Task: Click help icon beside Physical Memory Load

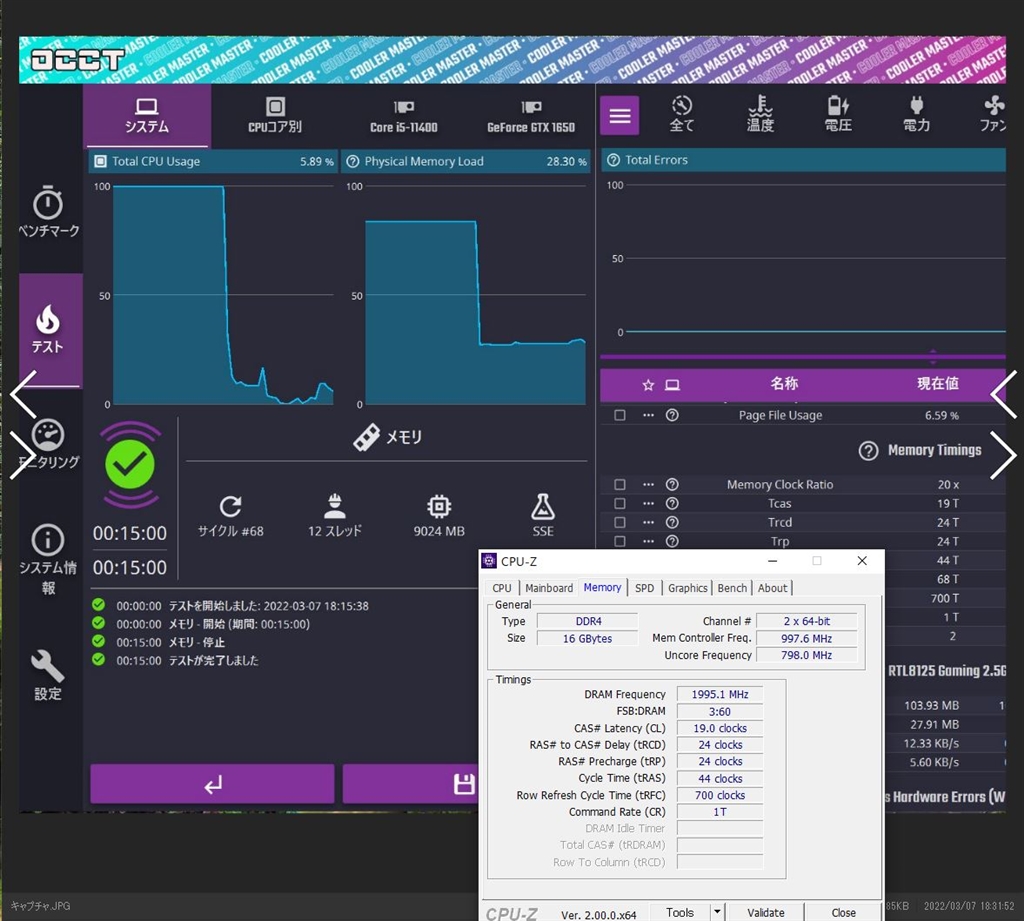Action: 353,161
